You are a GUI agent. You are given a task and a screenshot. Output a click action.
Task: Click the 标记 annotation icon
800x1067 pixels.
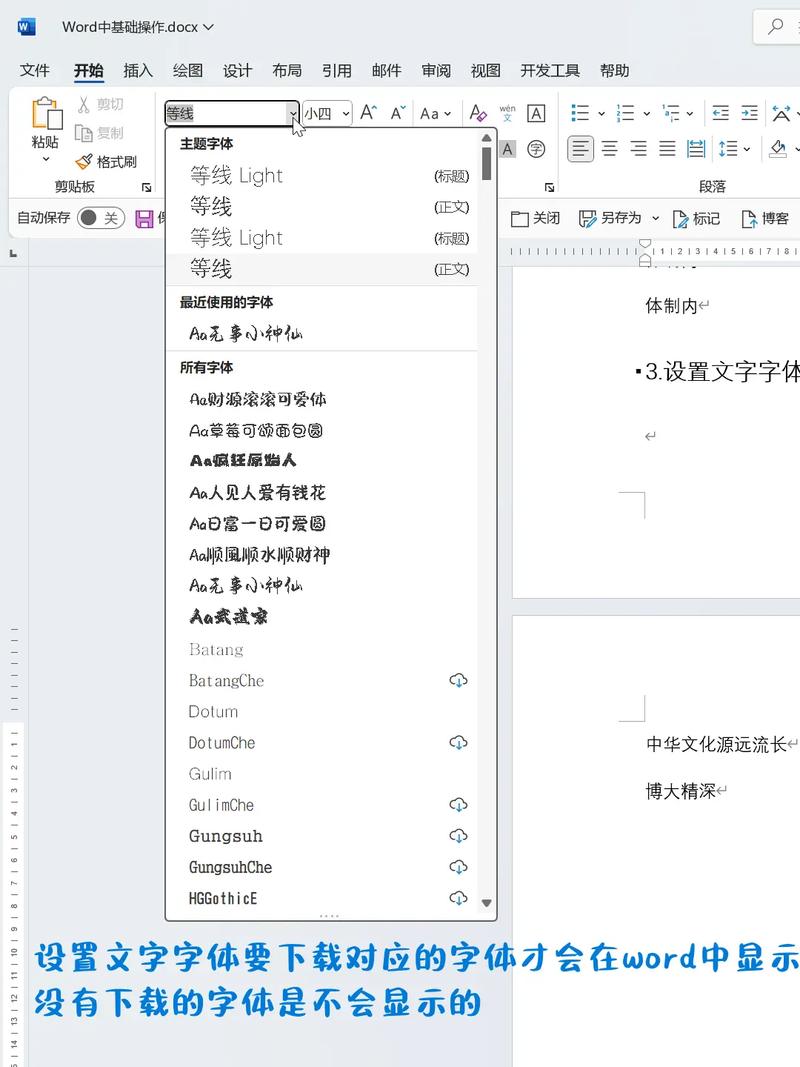(x=696, y=218)
